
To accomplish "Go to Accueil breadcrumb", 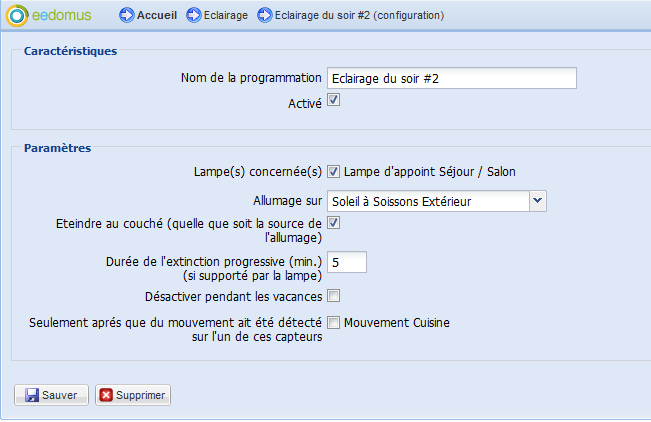I will (x=156, y=15).
